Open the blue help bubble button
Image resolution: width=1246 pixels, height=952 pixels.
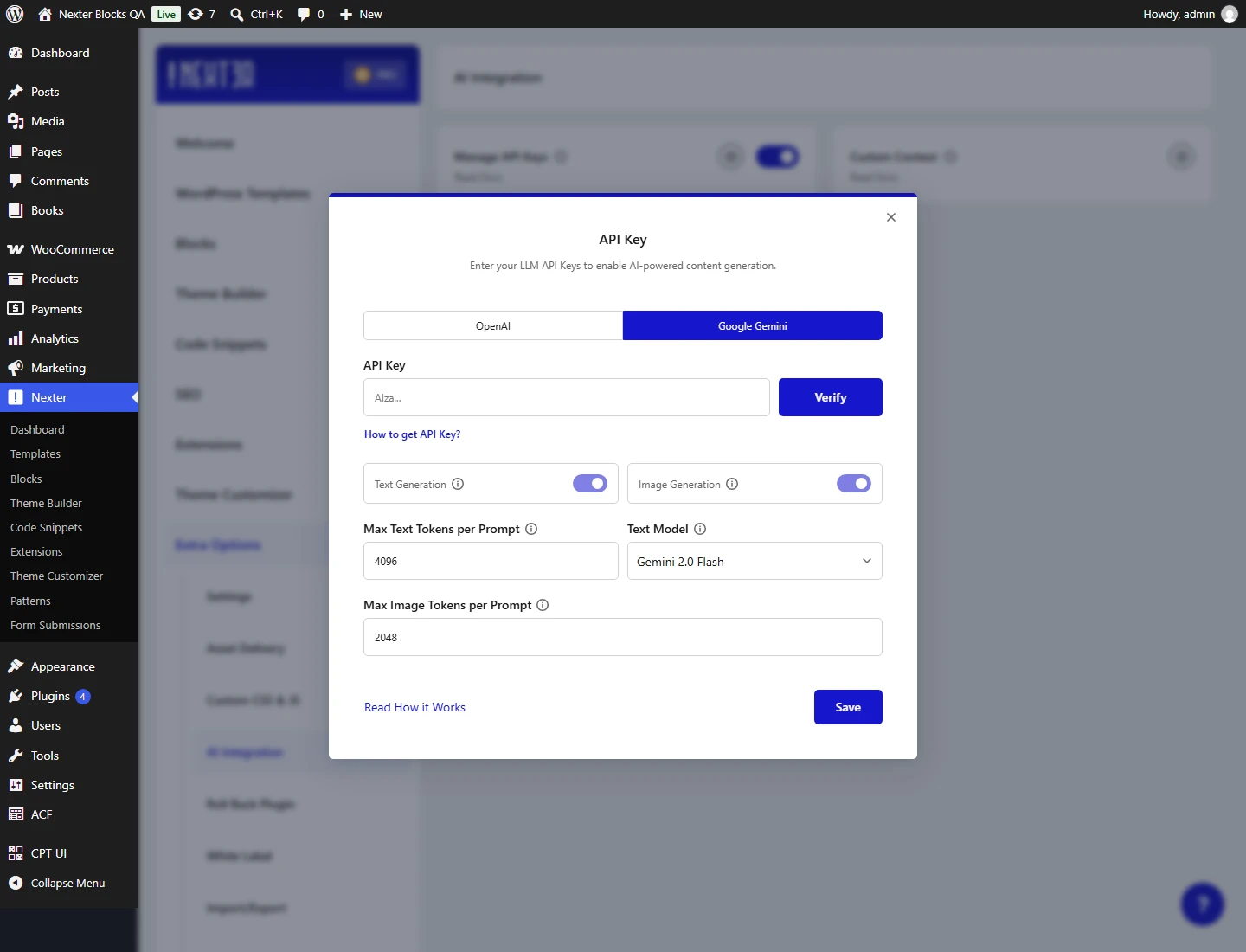[1202, 904]
